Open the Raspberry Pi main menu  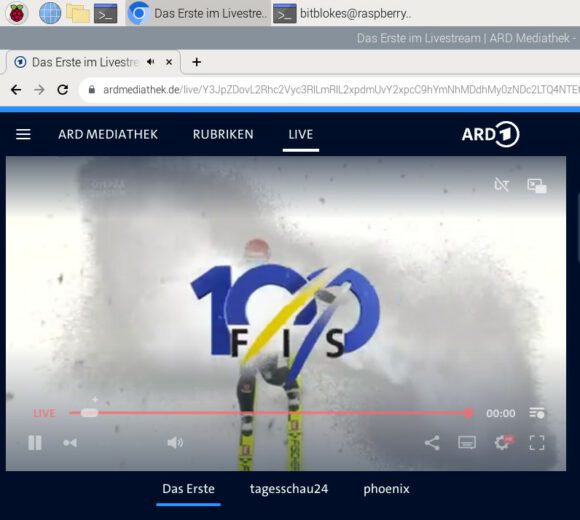[x=16, y=13]
